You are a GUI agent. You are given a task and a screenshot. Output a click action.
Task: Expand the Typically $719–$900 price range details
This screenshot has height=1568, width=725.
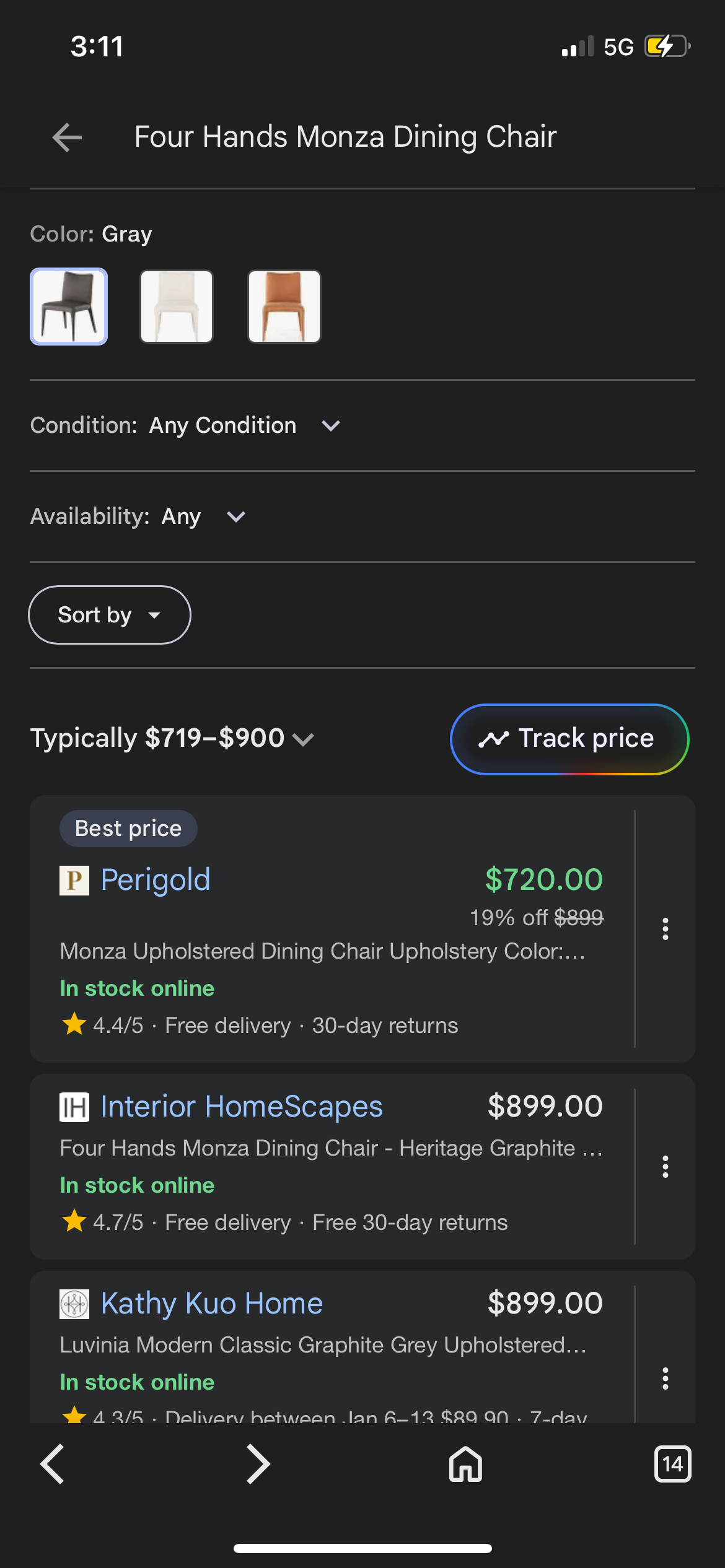click(x=172, y=738)
